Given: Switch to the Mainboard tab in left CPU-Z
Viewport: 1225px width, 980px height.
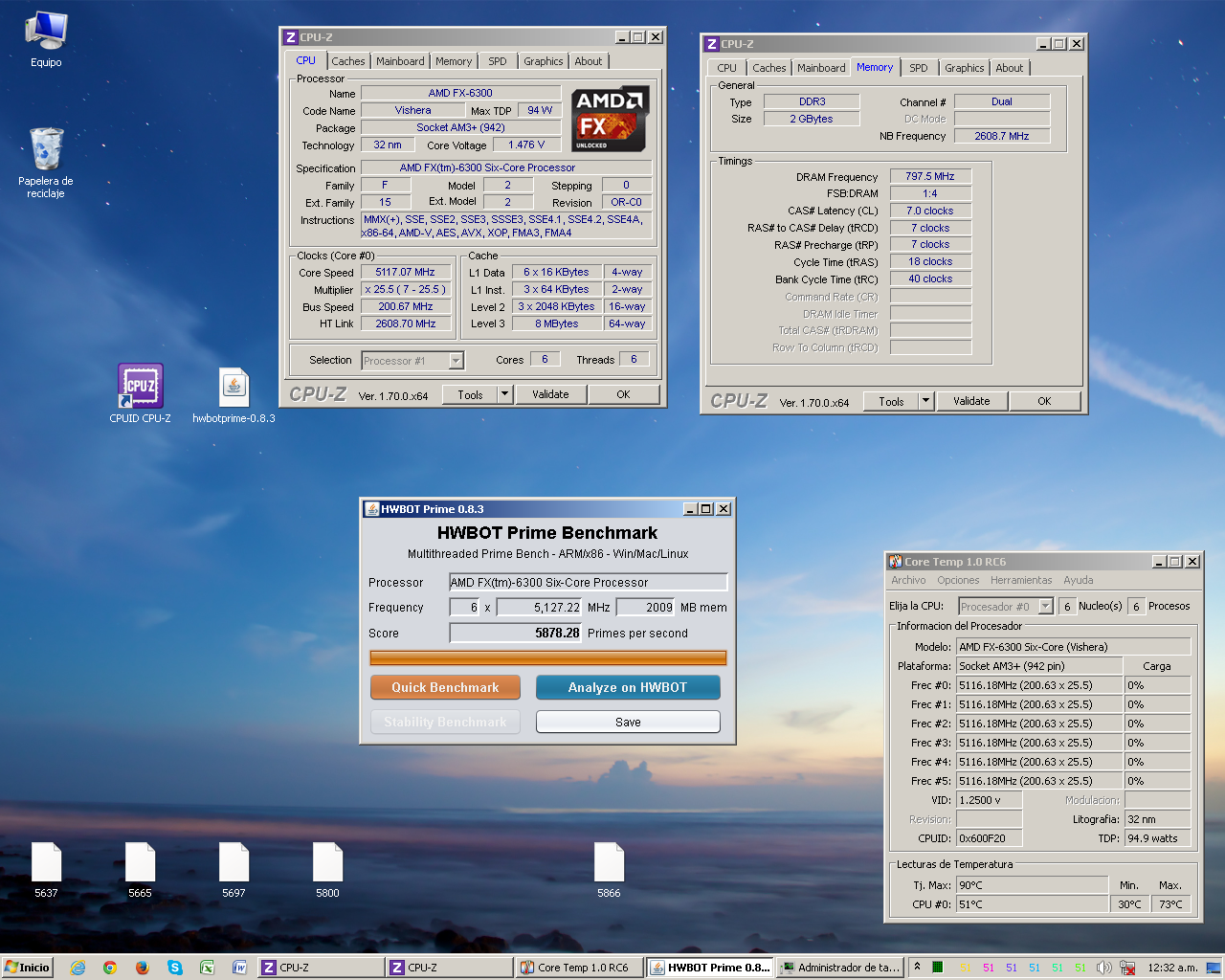Looking at the screenshot, I should coord(400,61).
